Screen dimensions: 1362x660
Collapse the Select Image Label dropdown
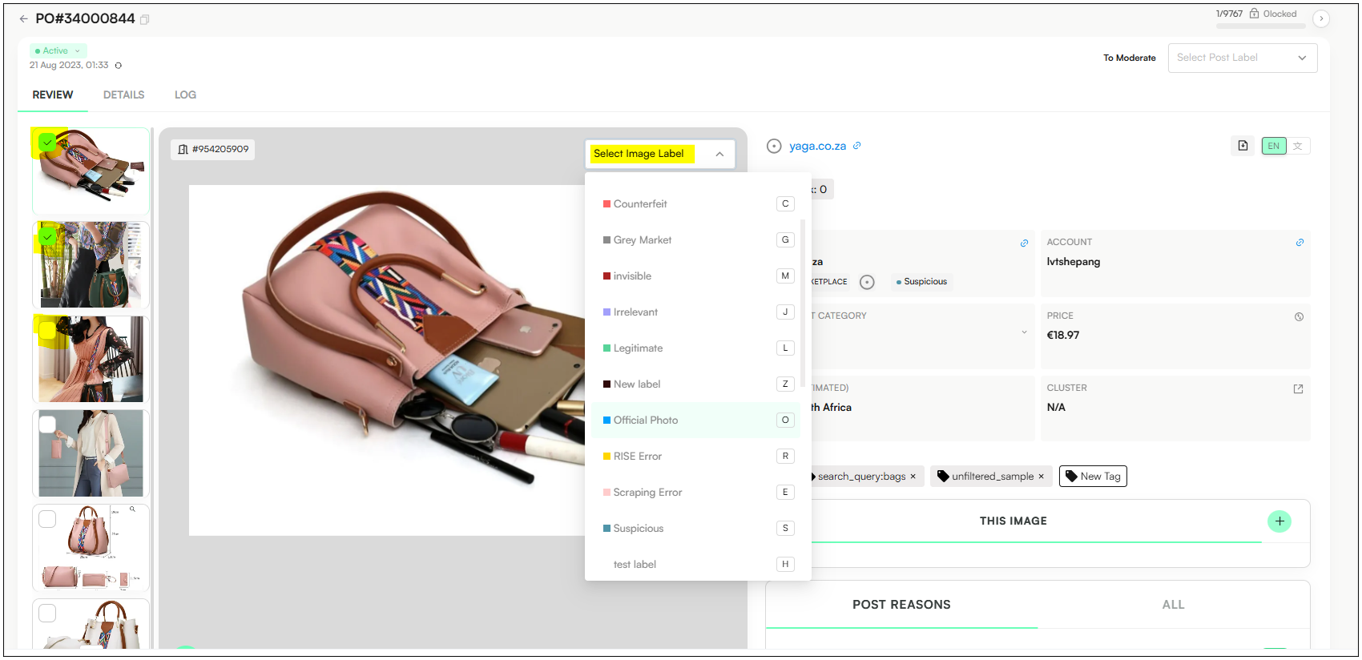tap(719, 154)
